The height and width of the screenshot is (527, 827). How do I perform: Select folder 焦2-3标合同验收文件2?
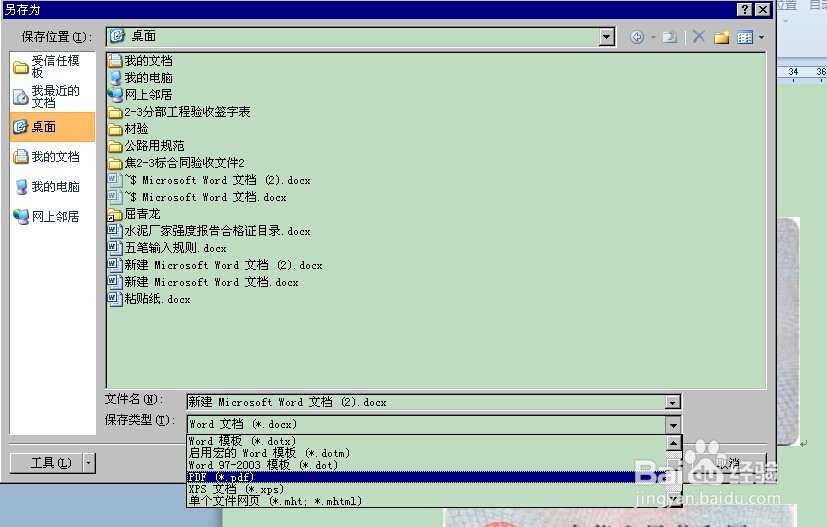tap(177, 162)
